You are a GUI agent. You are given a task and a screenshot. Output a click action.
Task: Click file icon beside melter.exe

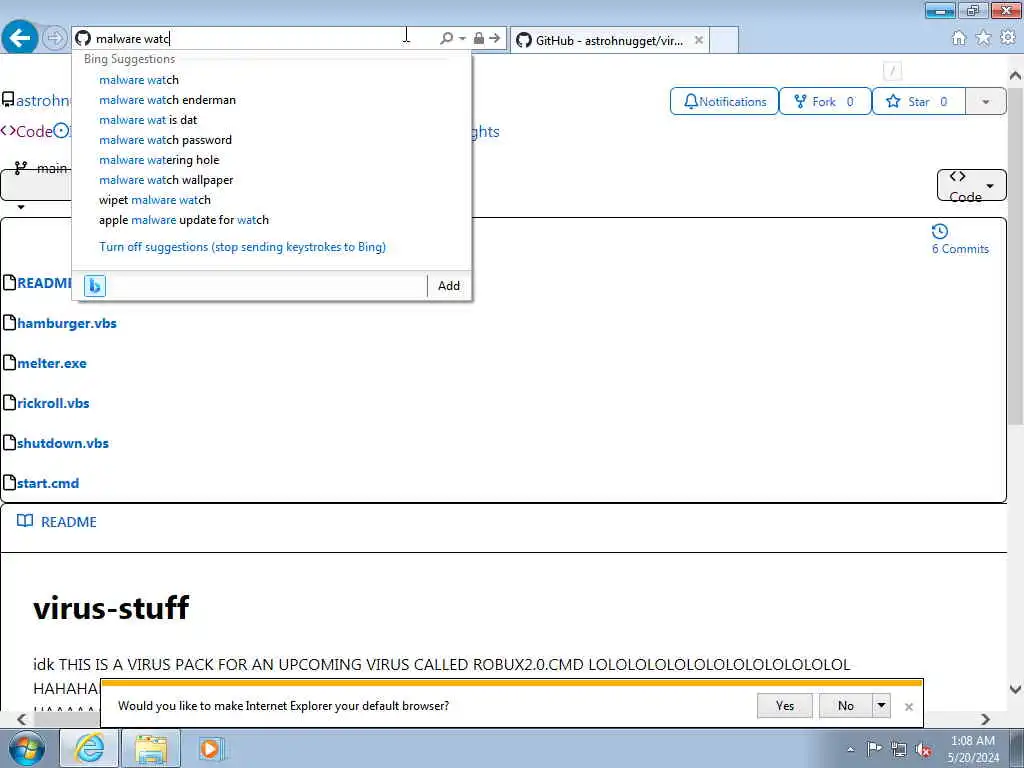tap(9, 362)
